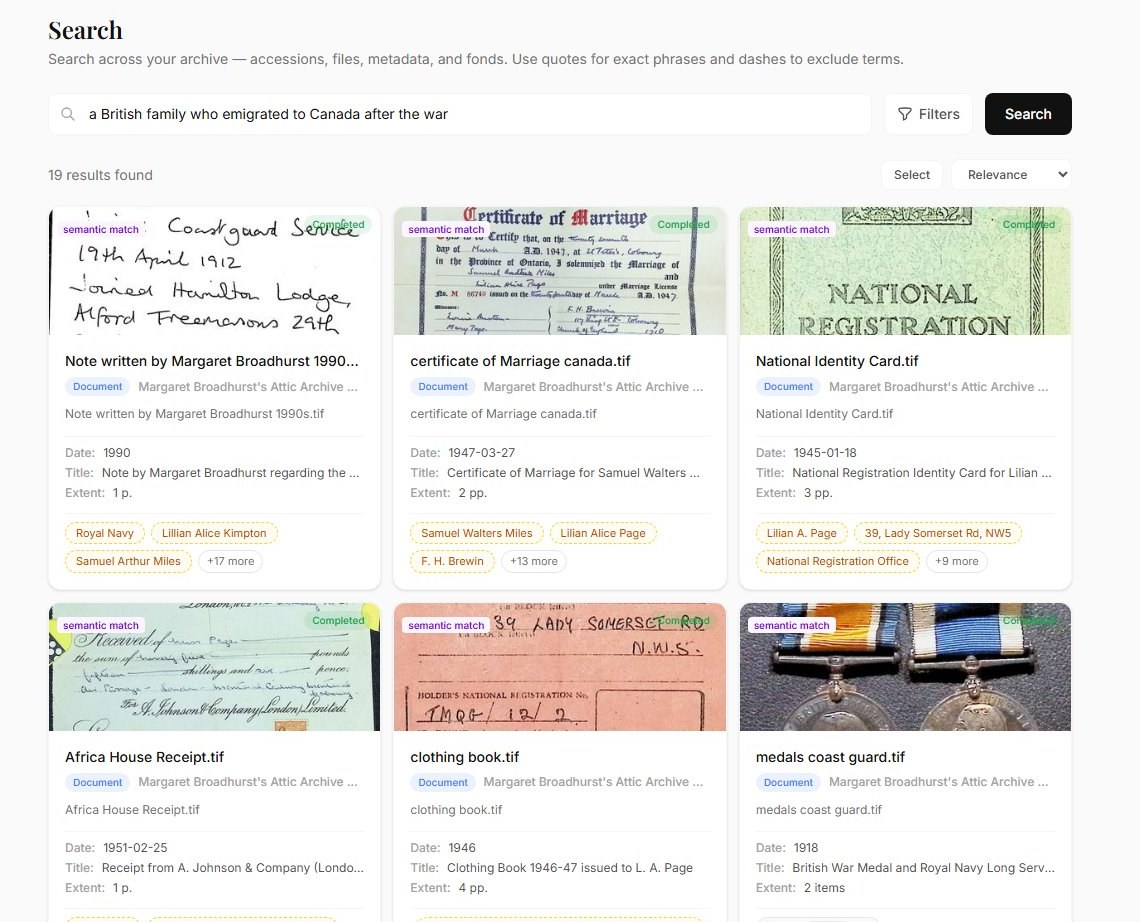
Task: Click the magnifier icon in search box
Action: (x=68, y=114)
